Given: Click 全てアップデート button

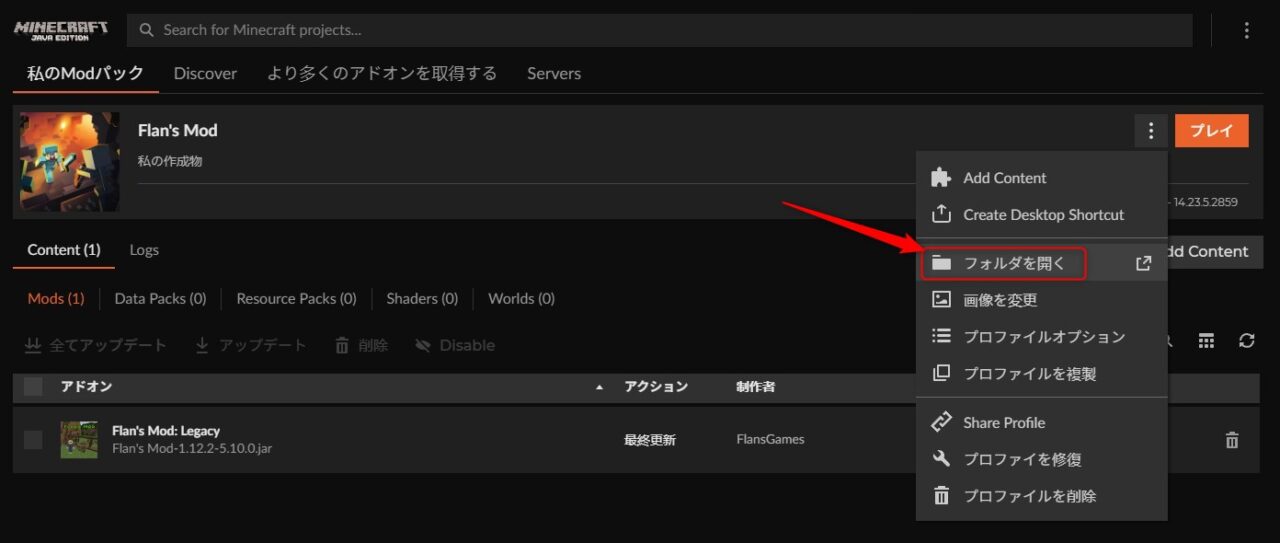Looking at the screenshot, I should tap(96, 345).
